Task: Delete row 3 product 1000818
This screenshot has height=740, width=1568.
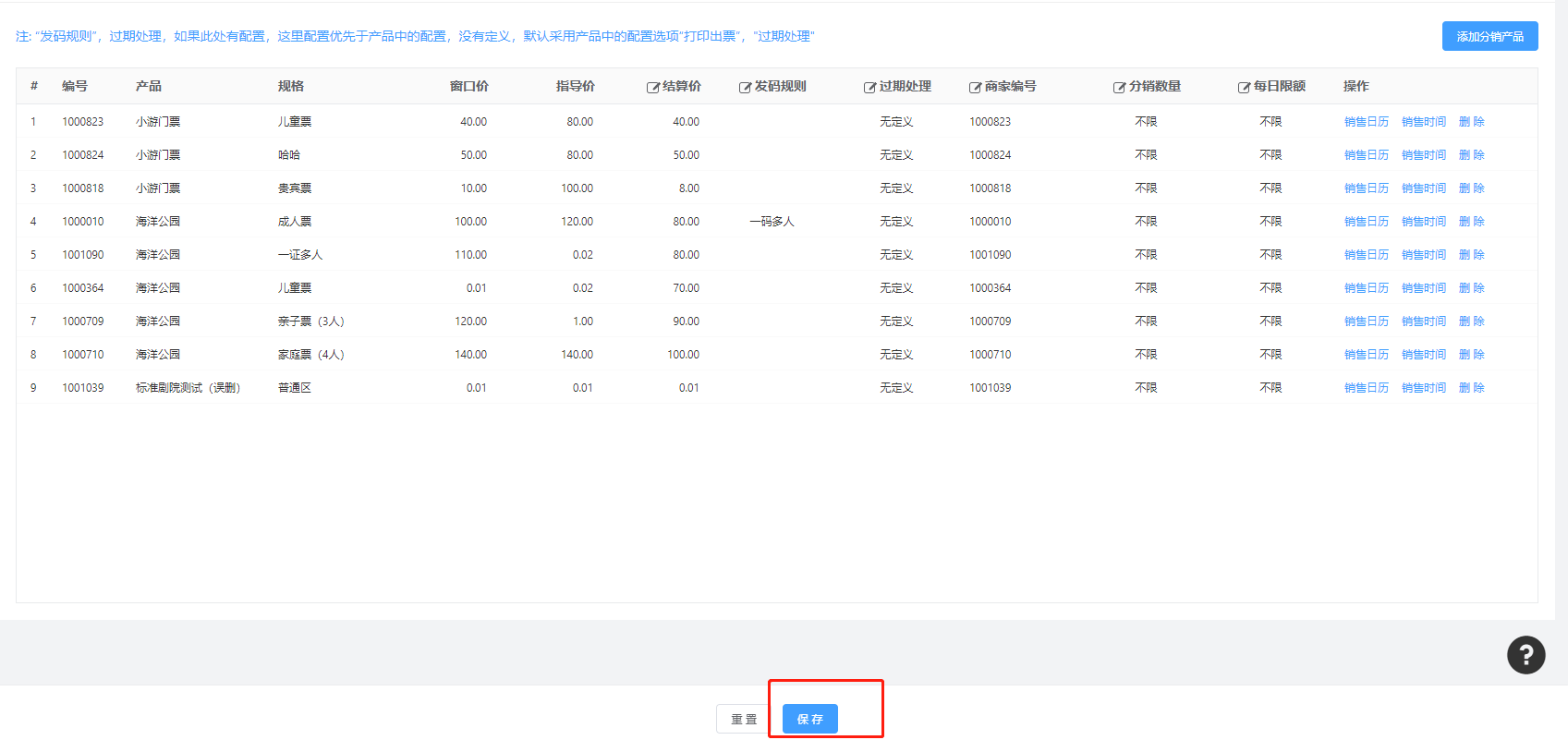Action: (x=1471, y=188)
